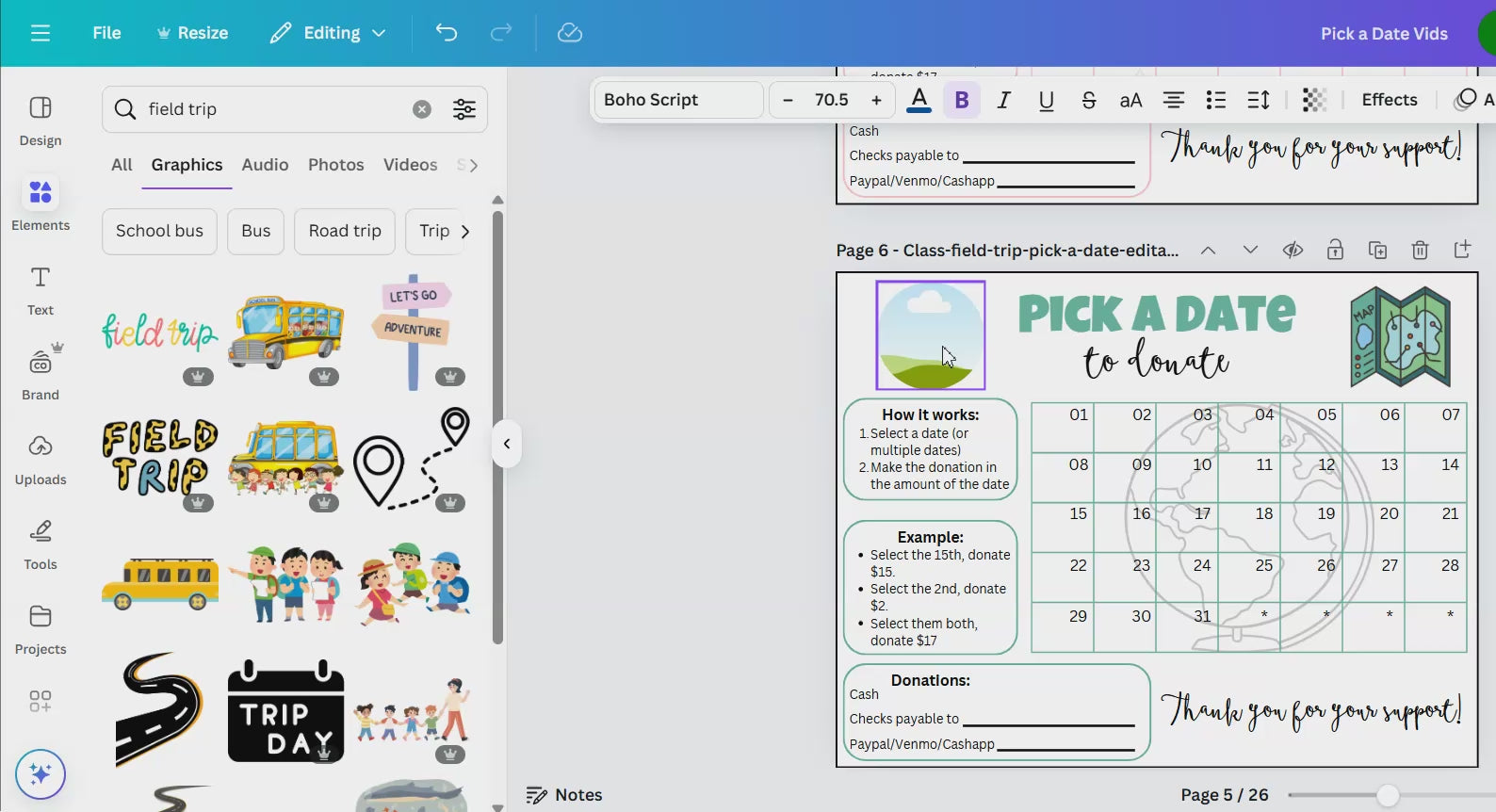Open the File menu
The height and width of the screenshot is (812, 1496).
(106, 33)
